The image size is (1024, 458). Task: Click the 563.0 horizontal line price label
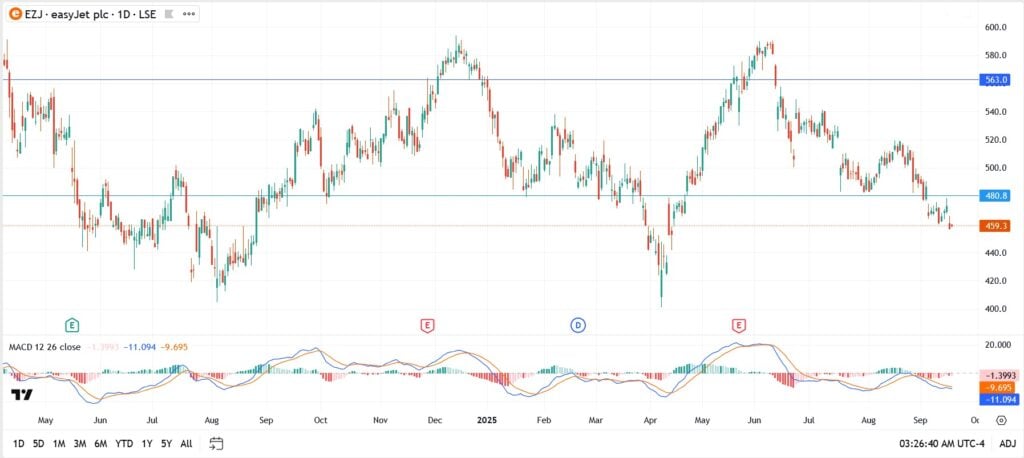(x=994, y=80)
